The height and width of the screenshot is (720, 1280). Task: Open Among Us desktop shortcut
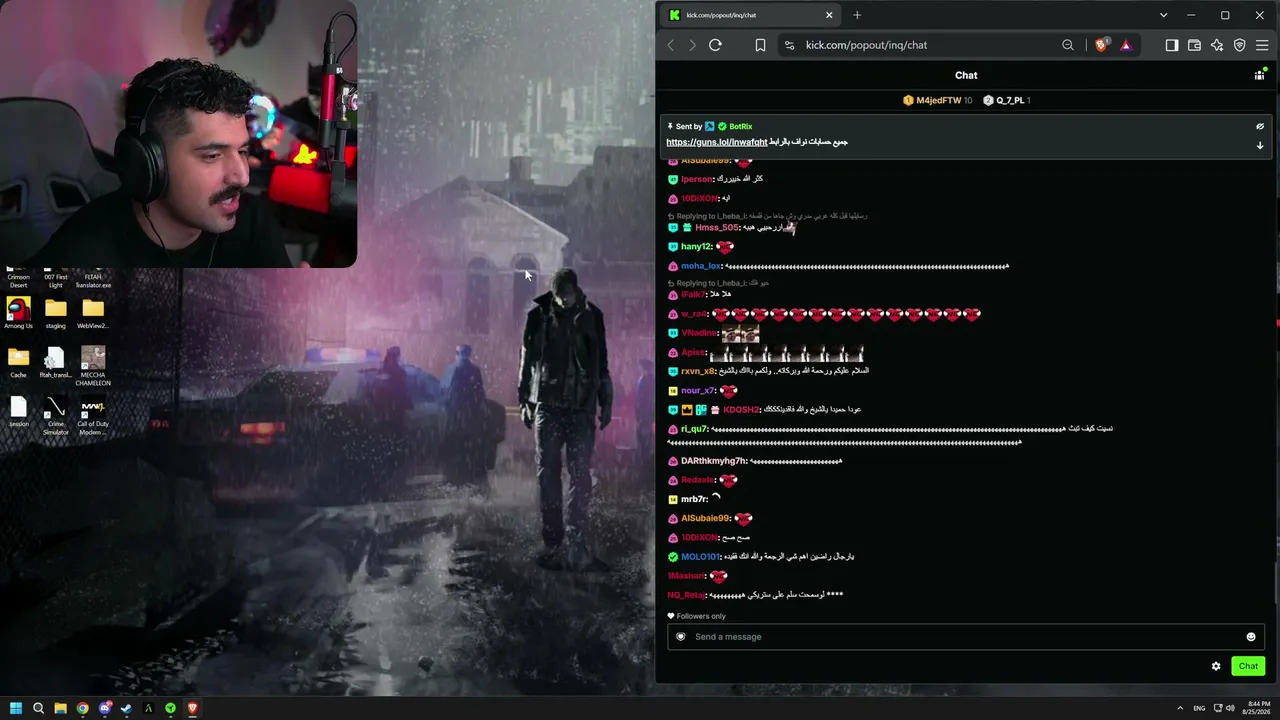point(18,313)
